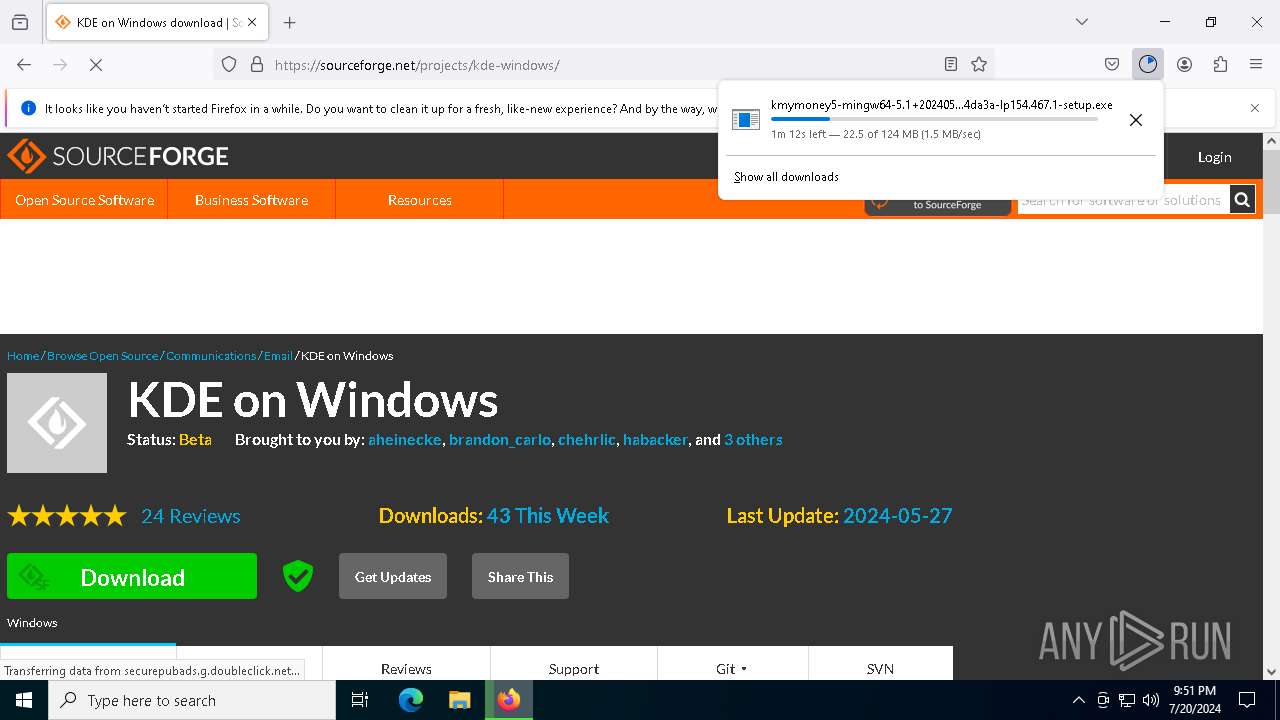Viewport: 1280px width, 720px height.
Task: Open the Extensions puzzle icon
Action: (x=1220, y=64)
